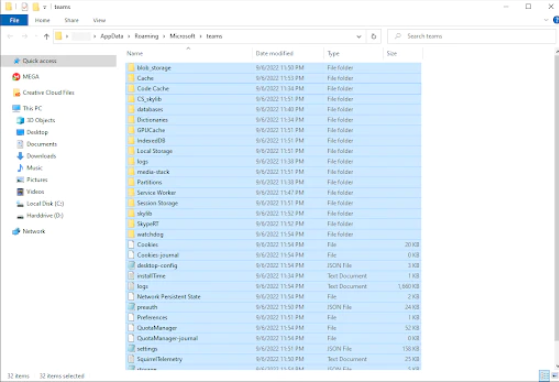The height and width of the screenshot is (382, 559).
Task: Switch to the View ribbon tab
Action: coord(99,20)
